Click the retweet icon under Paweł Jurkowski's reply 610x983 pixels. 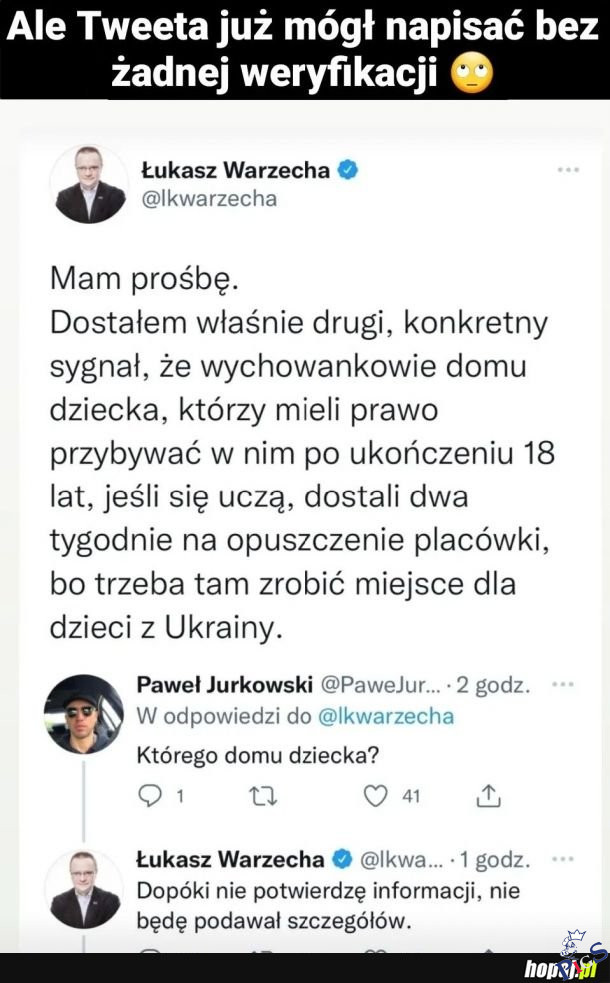[x=262, y=796]
